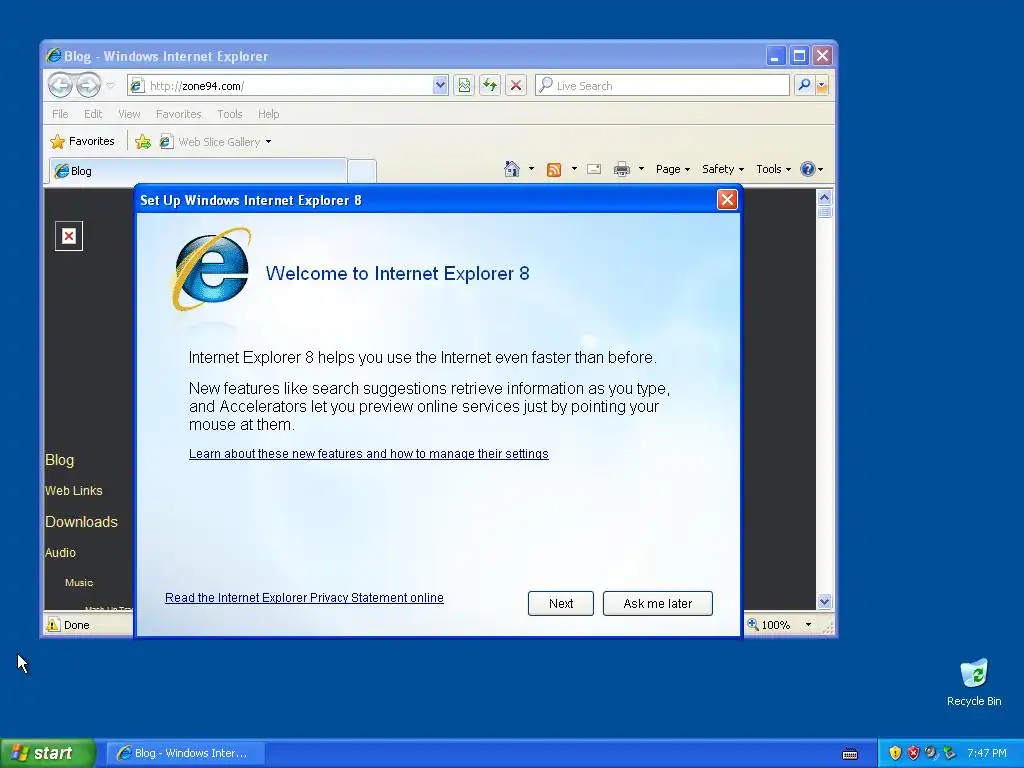Open the Favorites menu in menu bar
The height and width of the screenshot is (768, 1024).
click(178, 114)
